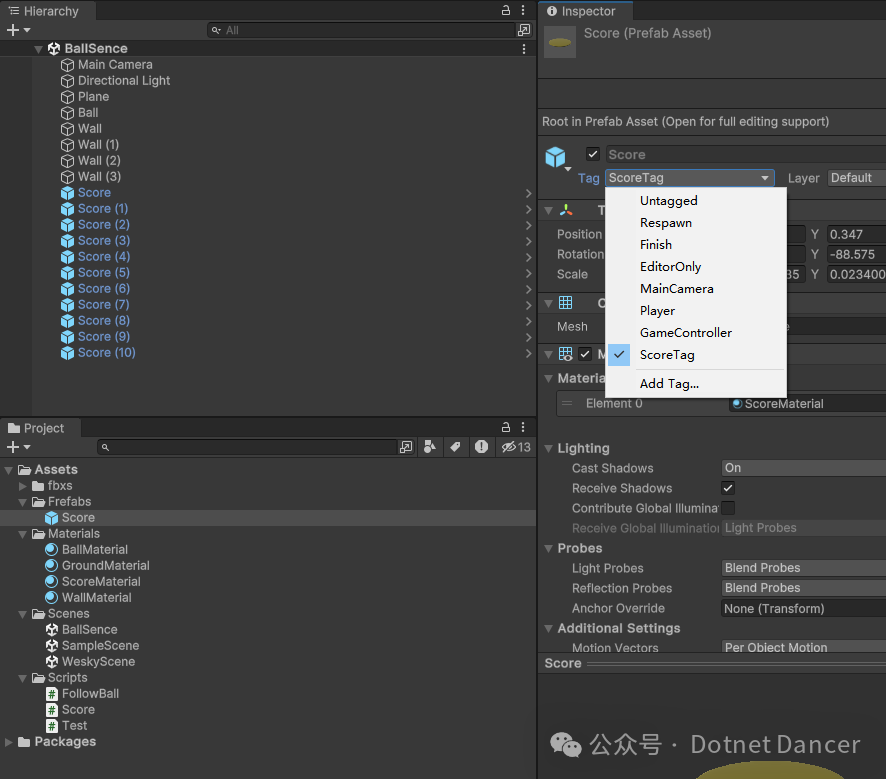Select the Directional Light object

(124, 81)
